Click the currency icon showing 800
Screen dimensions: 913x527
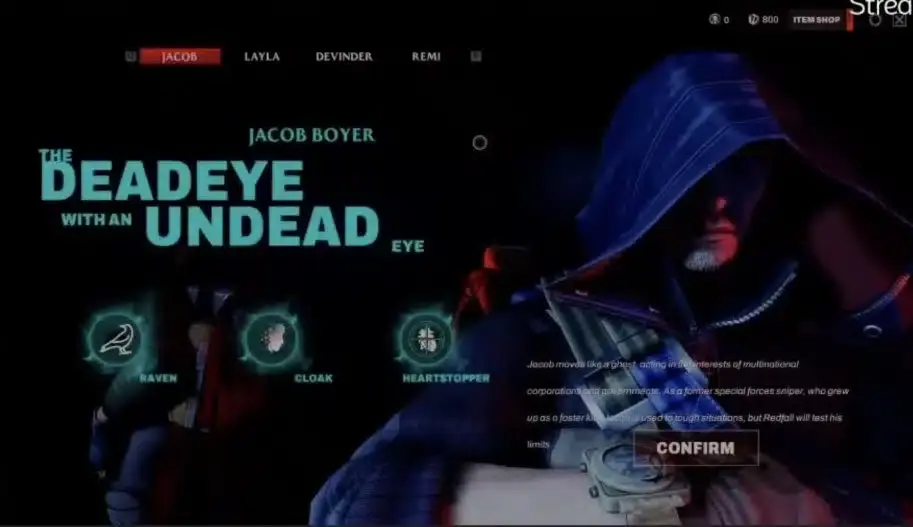[753, 19]
